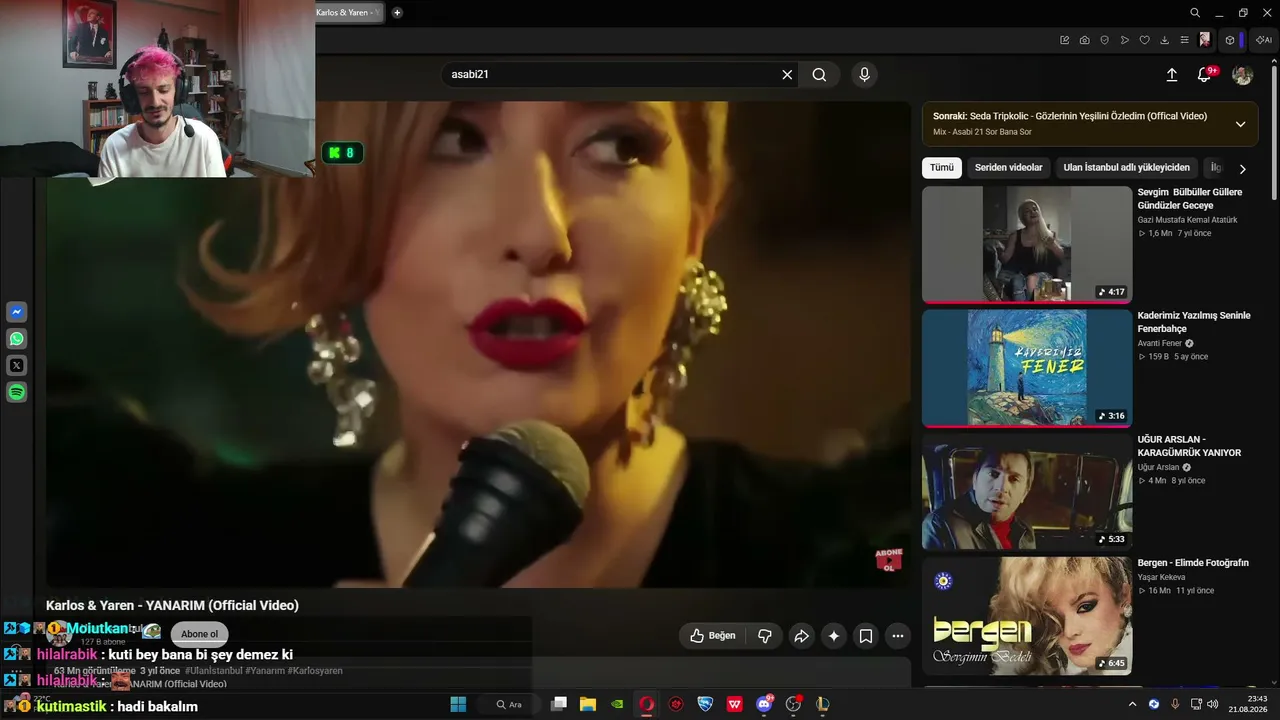Screen dimensions: 1280x720
Task: Click the YouTube upload arrow icon
Action: pos(1172,75)
